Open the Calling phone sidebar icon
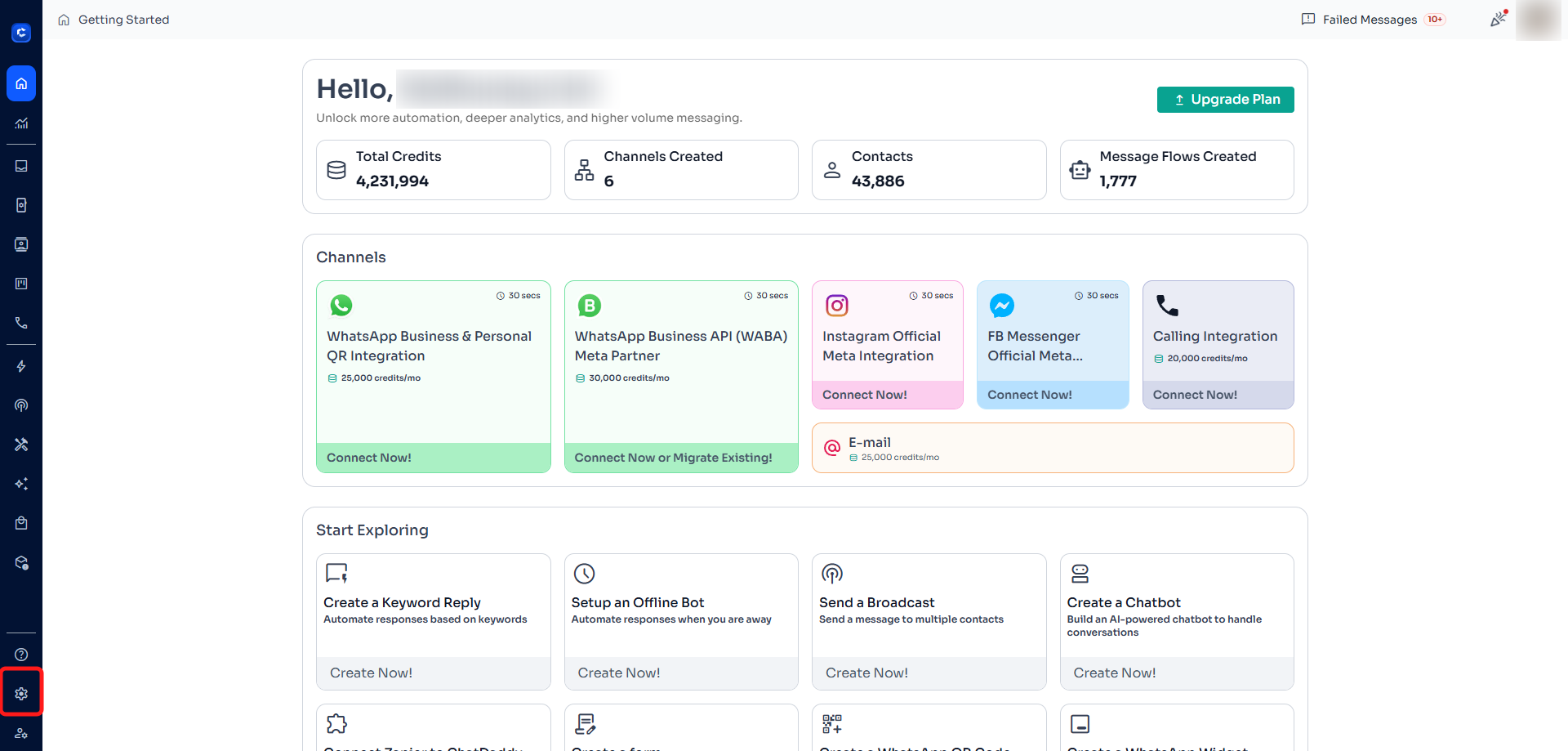 coord(21,323)
